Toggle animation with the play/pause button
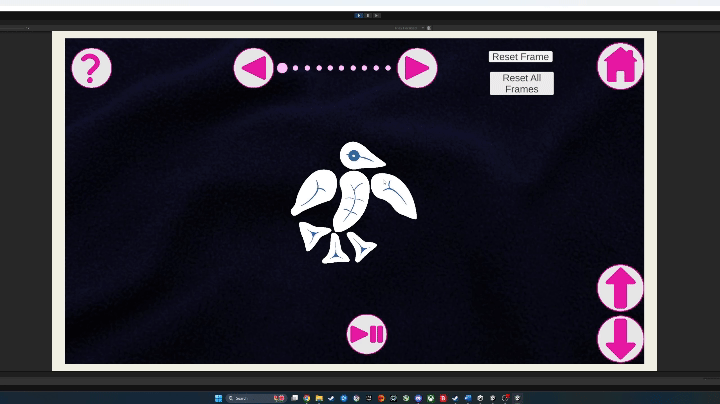Viewport: 720px width, 404px height. tap(367, 334)
